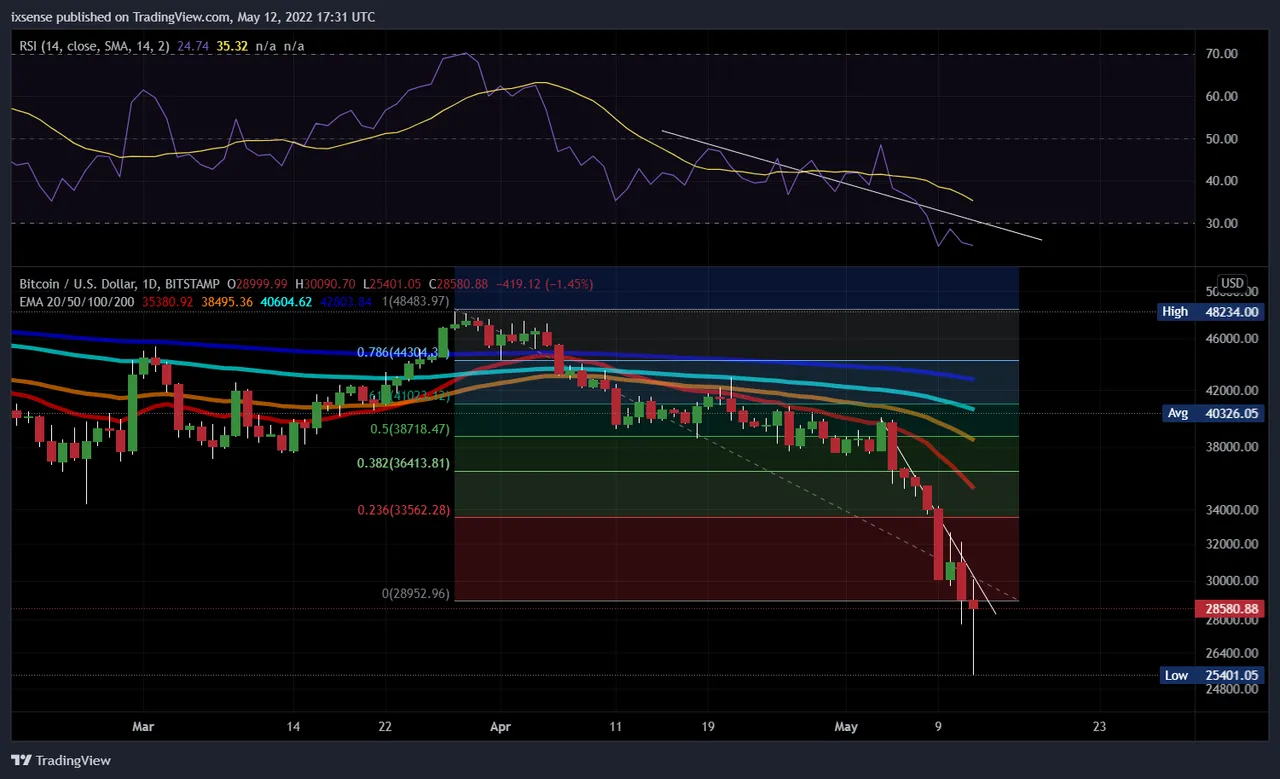Select the 0.236(33562.28) Fibonacci level label
1280x779 pixels.
point(404,510)
